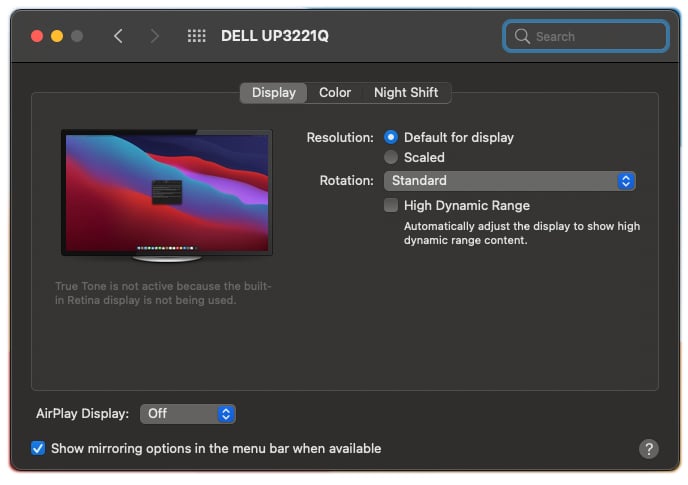Click in the Search field
Image resolution: width=688 pixels, height=485 pixels.
(x=586, y=36)
